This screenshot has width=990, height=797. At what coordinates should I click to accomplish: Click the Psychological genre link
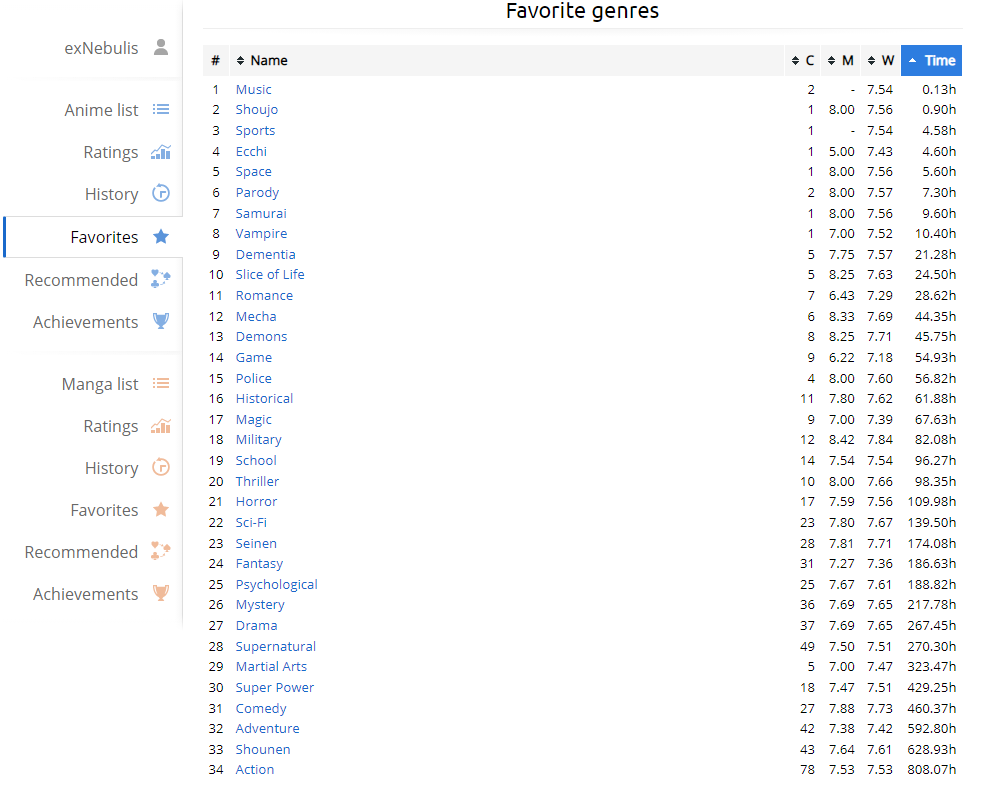276,585
